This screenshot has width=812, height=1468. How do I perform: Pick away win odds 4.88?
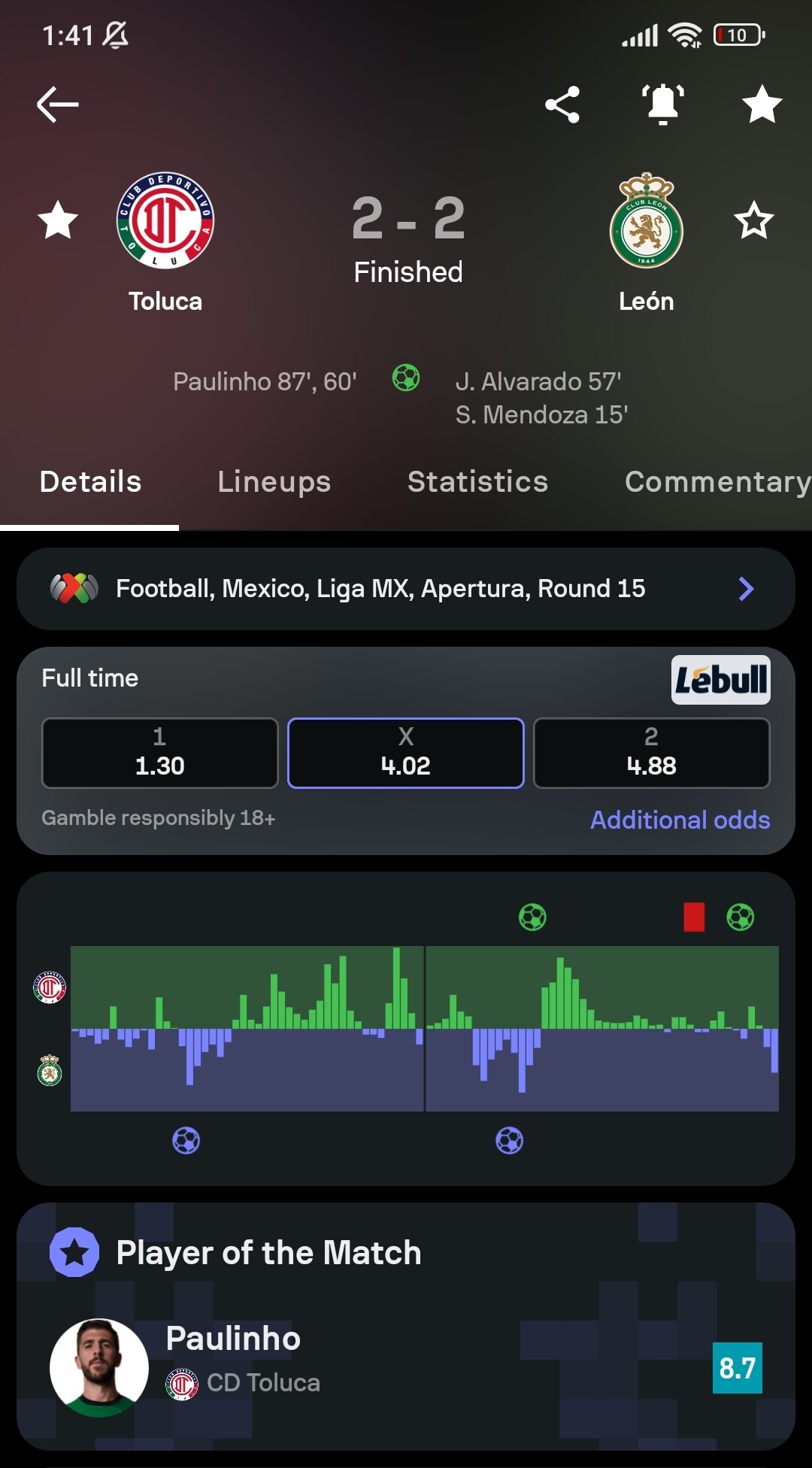(x=651, y=753)
